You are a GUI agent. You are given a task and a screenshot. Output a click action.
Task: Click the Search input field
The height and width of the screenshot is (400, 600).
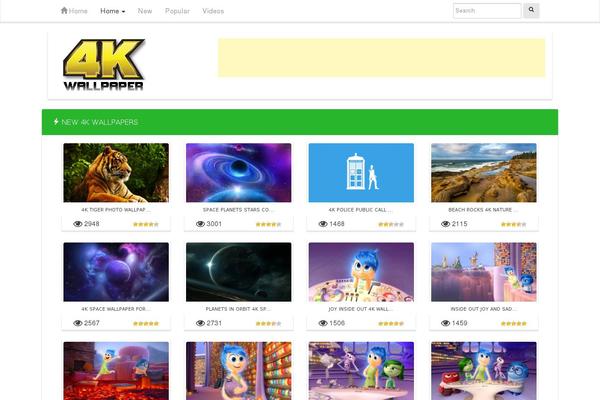[487, 11]
